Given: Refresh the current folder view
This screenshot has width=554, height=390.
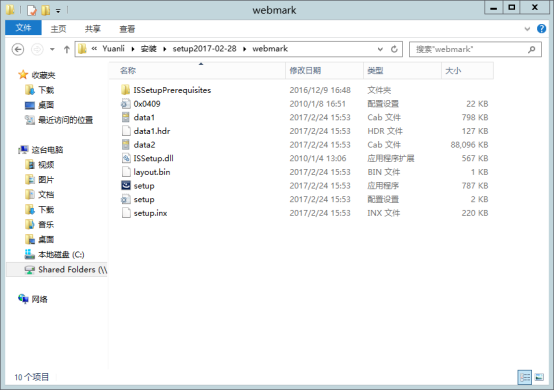Looking at the screenshot, I should coord(394,49).
